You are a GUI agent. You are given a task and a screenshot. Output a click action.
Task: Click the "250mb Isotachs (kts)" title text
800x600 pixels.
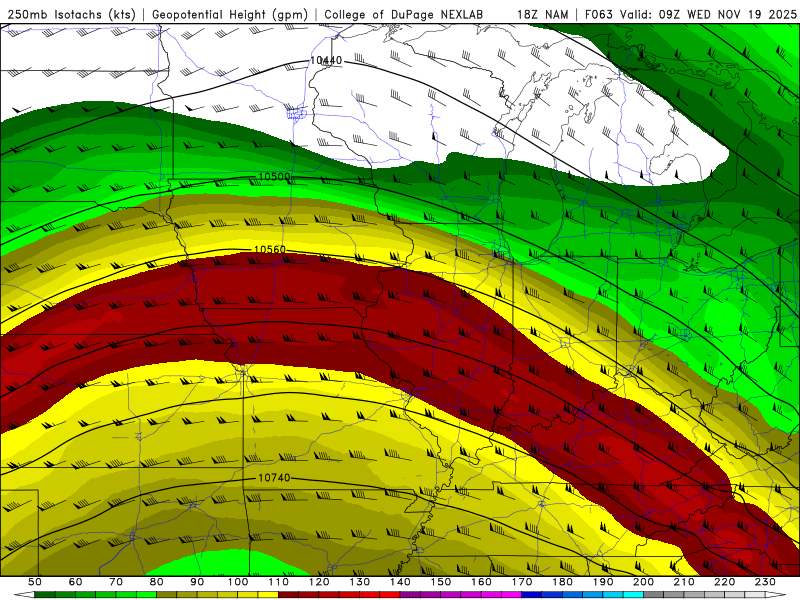(x=71, y=15)
